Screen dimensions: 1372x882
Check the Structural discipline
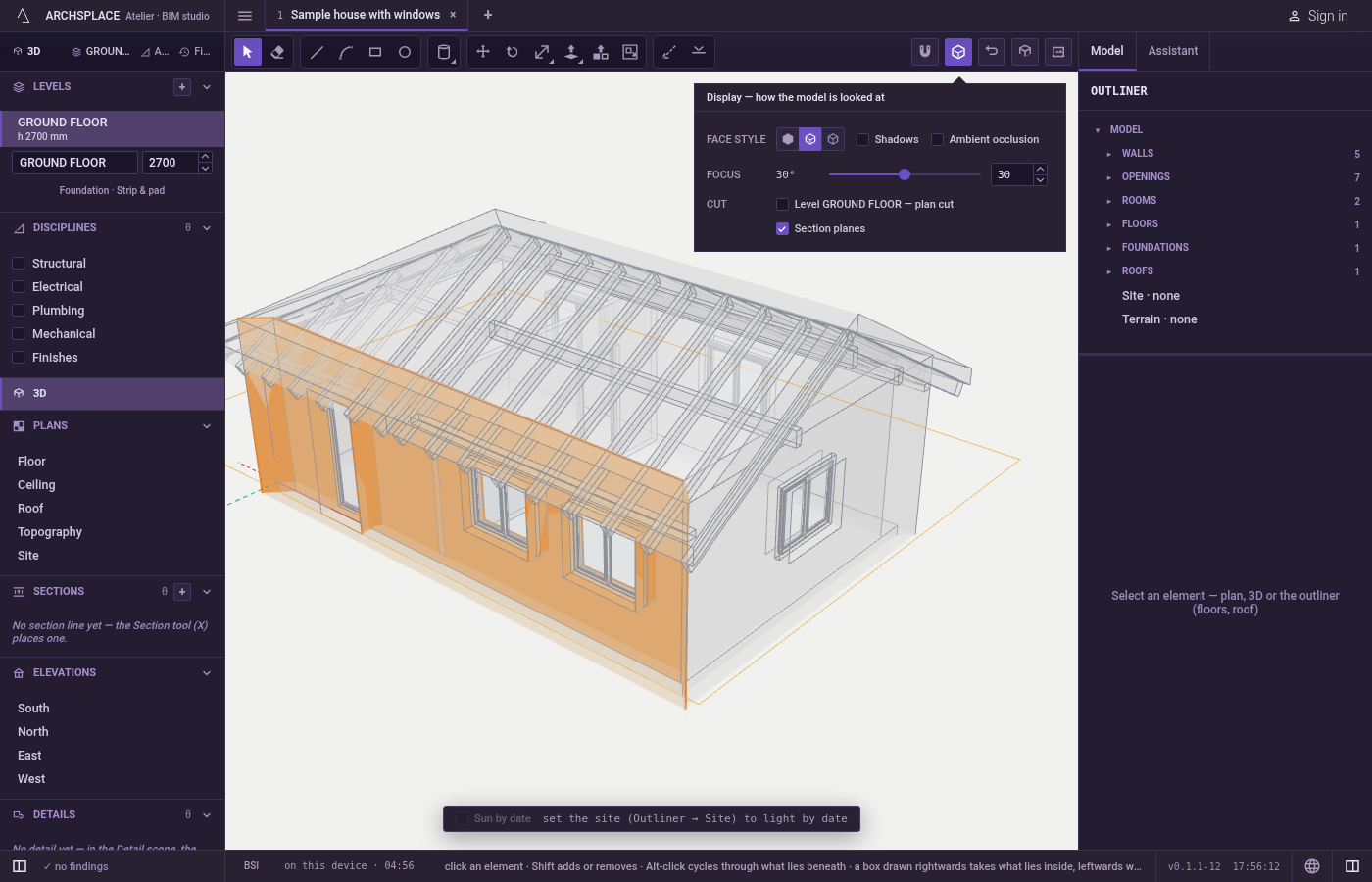pyautogui.click(x=19, y=264)
